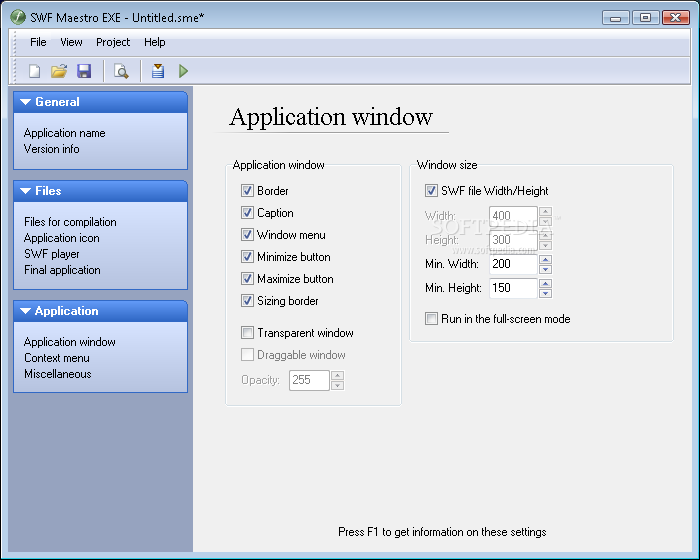Click the Min. Width input field
Image resolution: width=700 pixels, height=560 pixels.
513,264
